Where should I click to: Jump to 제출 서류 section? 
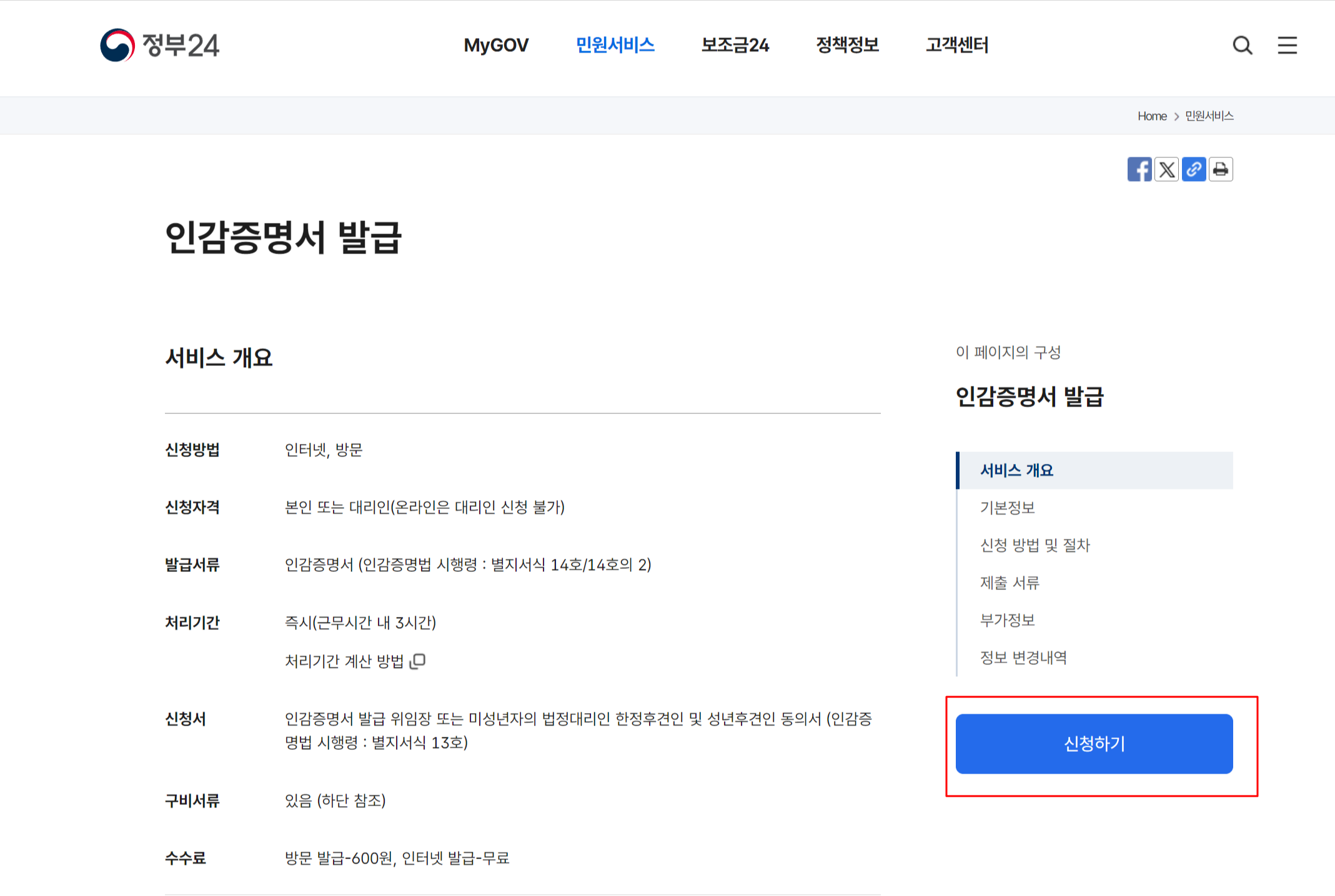(1010, 583)
